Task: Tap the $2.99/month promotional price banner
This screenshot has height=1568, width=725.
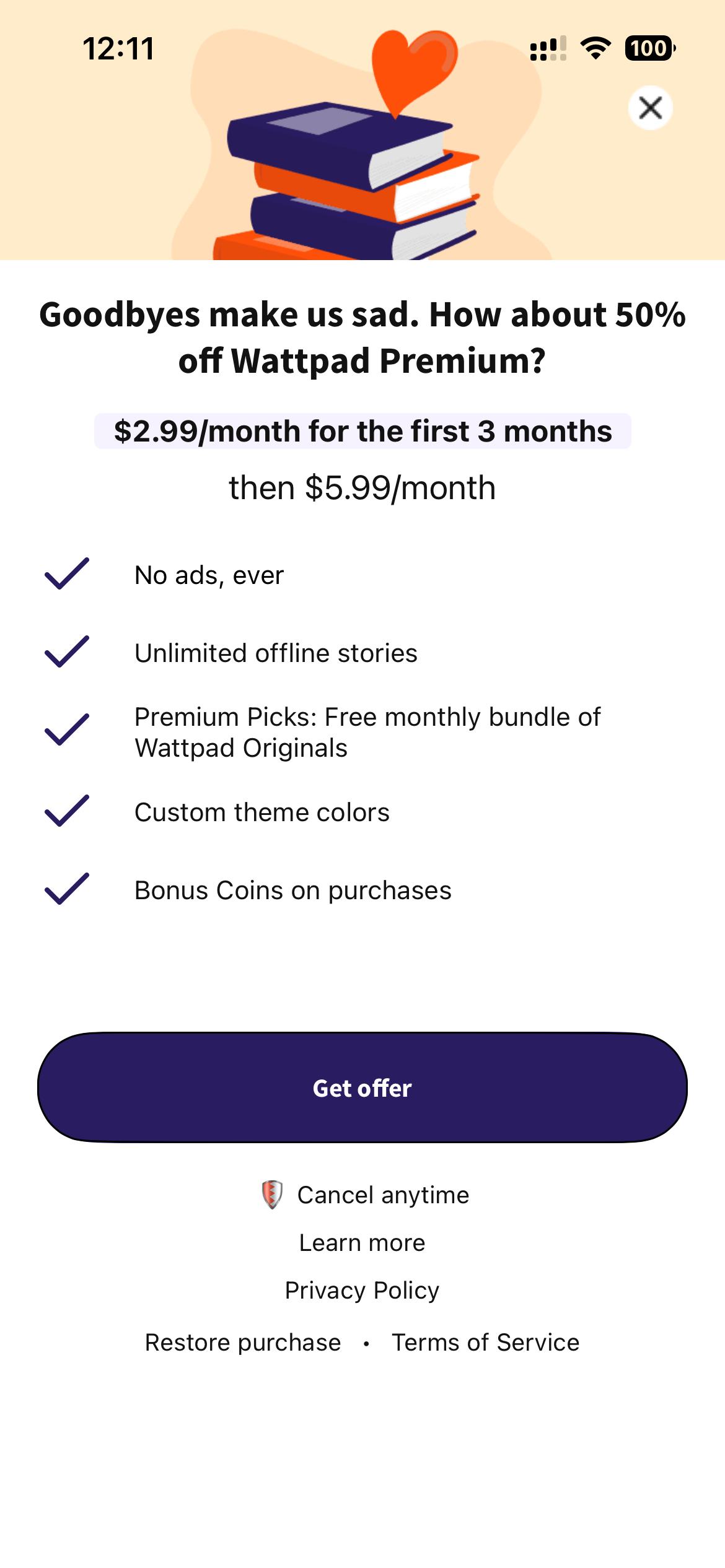Action: [x=362, y=431]
